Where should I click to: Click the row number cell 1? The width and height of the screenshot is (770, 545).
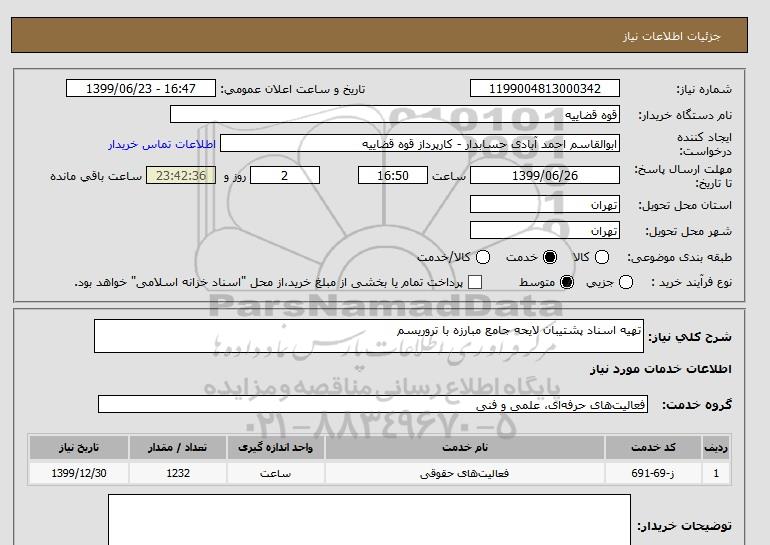pos(716,473)
